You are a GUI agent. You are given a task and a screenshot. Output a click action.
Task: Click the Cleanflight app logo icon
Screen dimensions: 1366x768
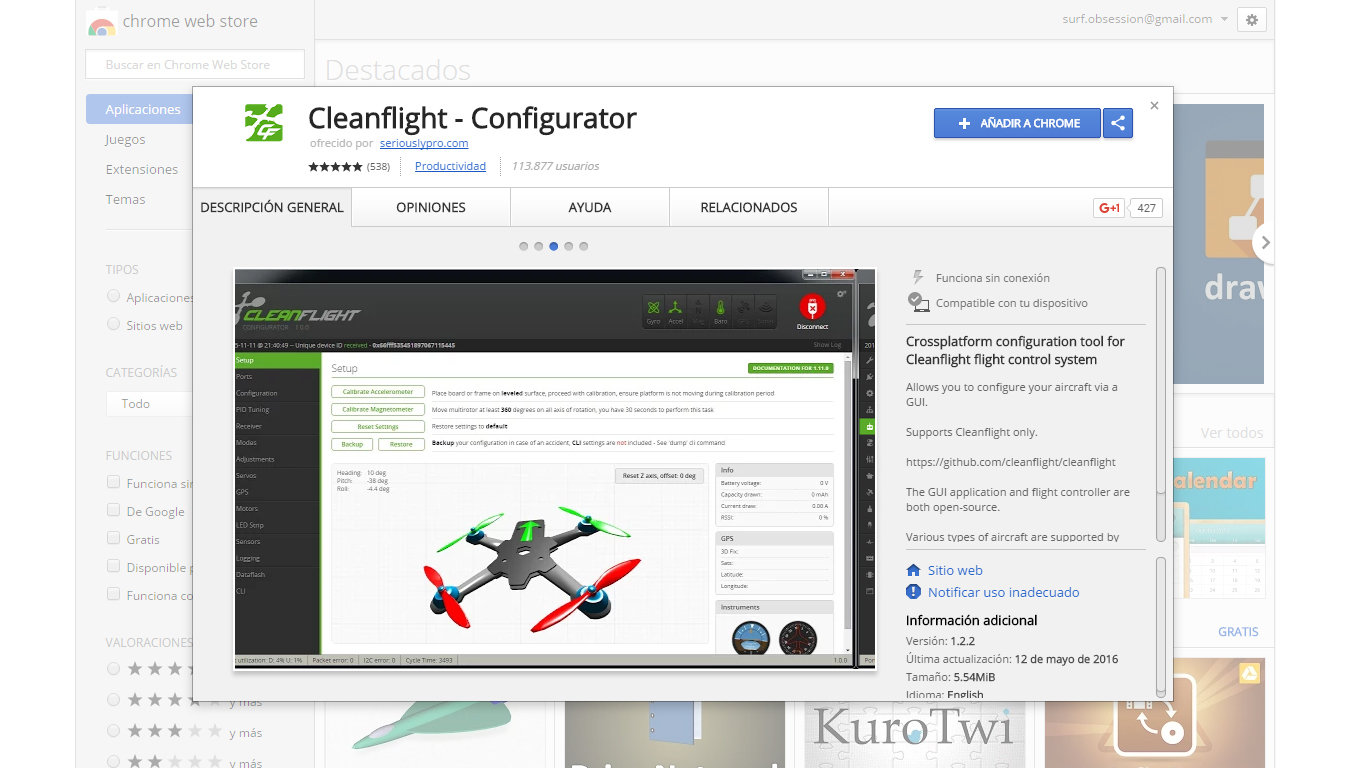[x=264, y=123]
